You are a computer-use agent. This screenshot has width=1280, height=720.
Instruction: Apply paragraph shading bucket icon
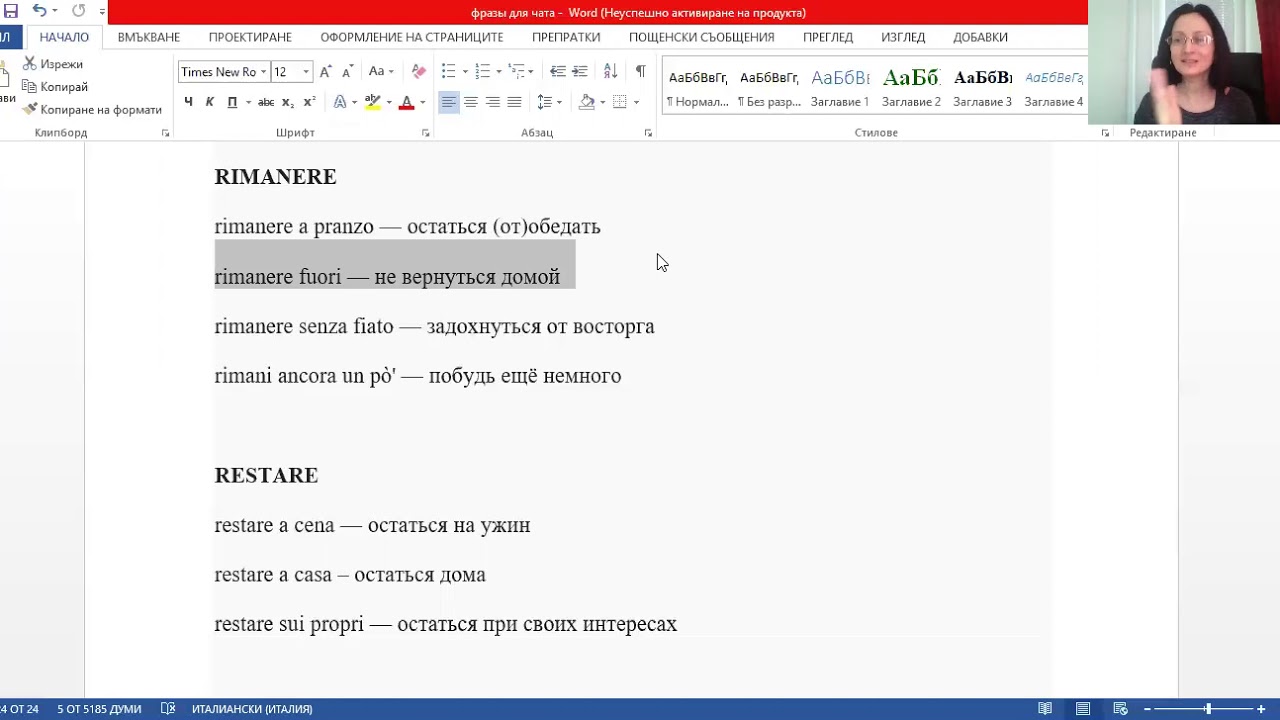(587, 102)
